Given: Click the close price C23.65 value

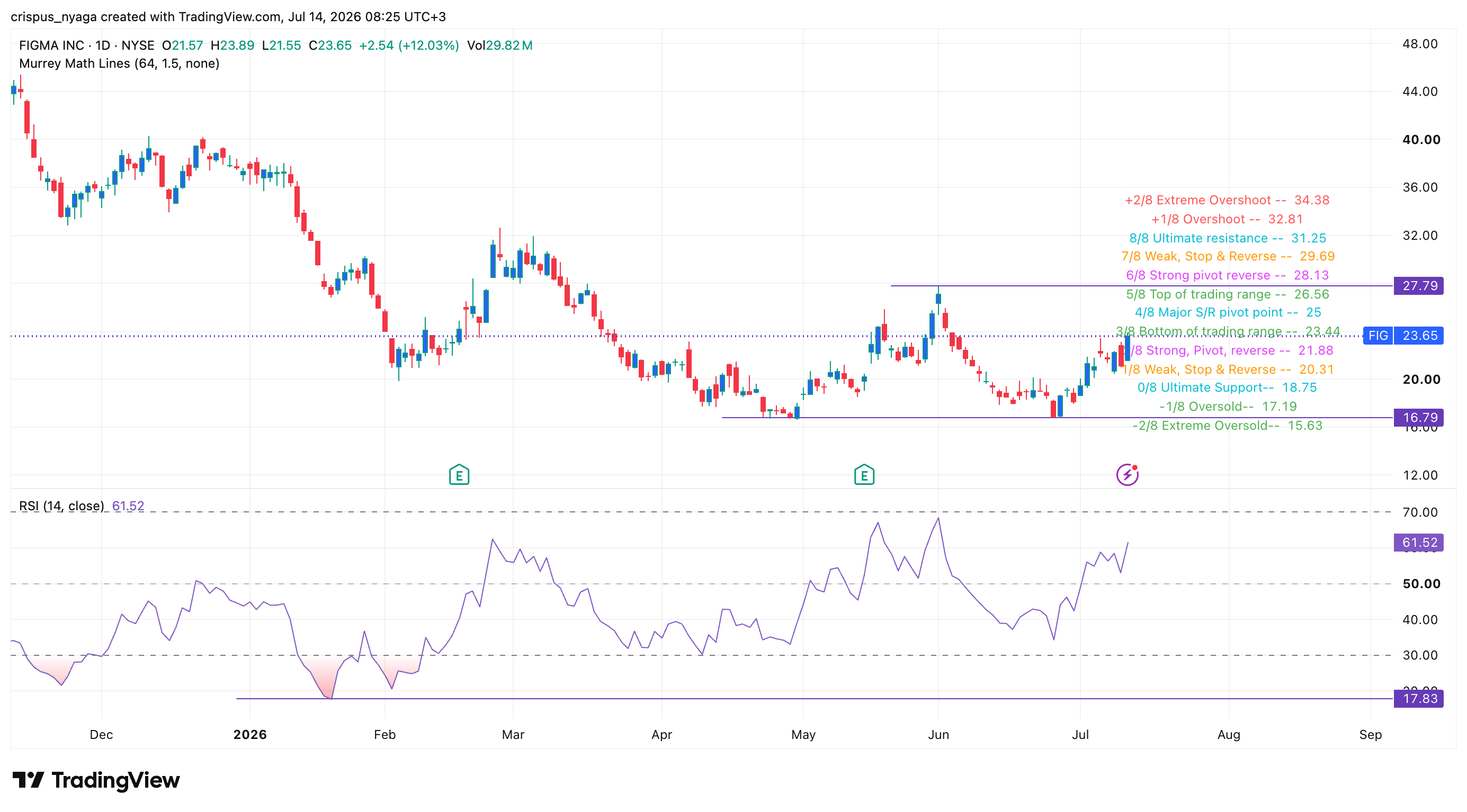Looking at the screenshot, I should pos(330,46).
